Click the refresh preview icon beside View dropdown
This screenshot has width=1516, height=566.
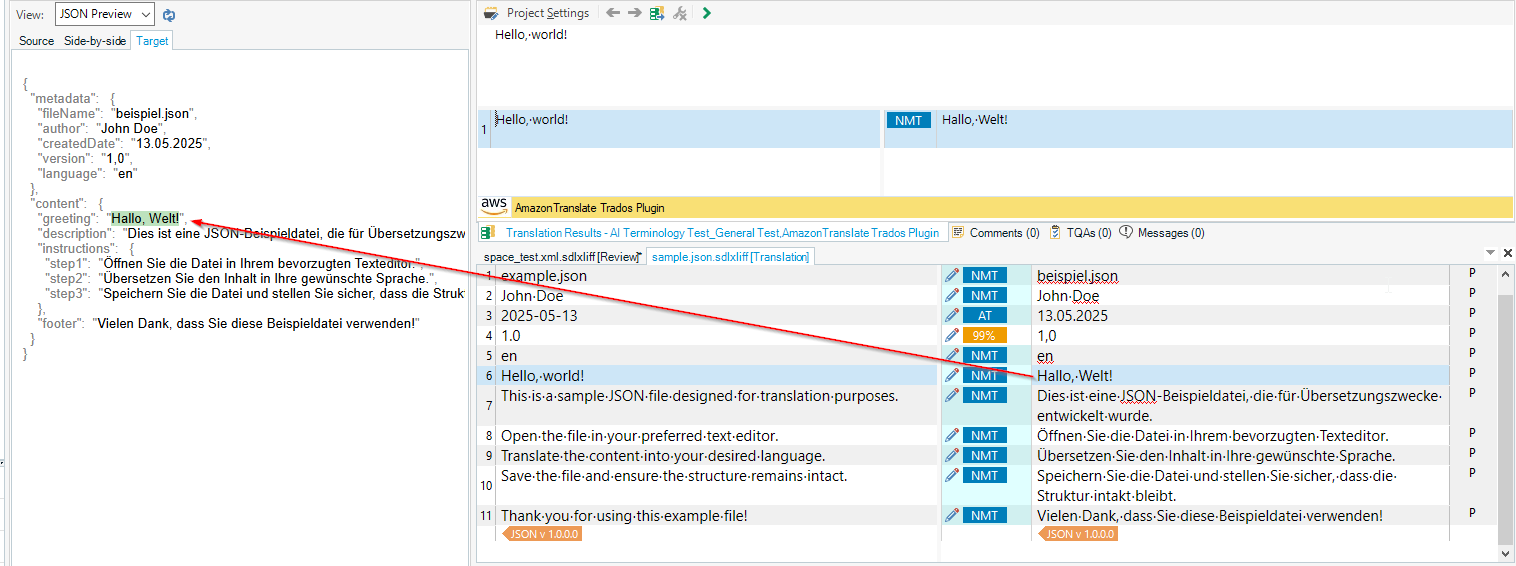(x=169, y=15)
